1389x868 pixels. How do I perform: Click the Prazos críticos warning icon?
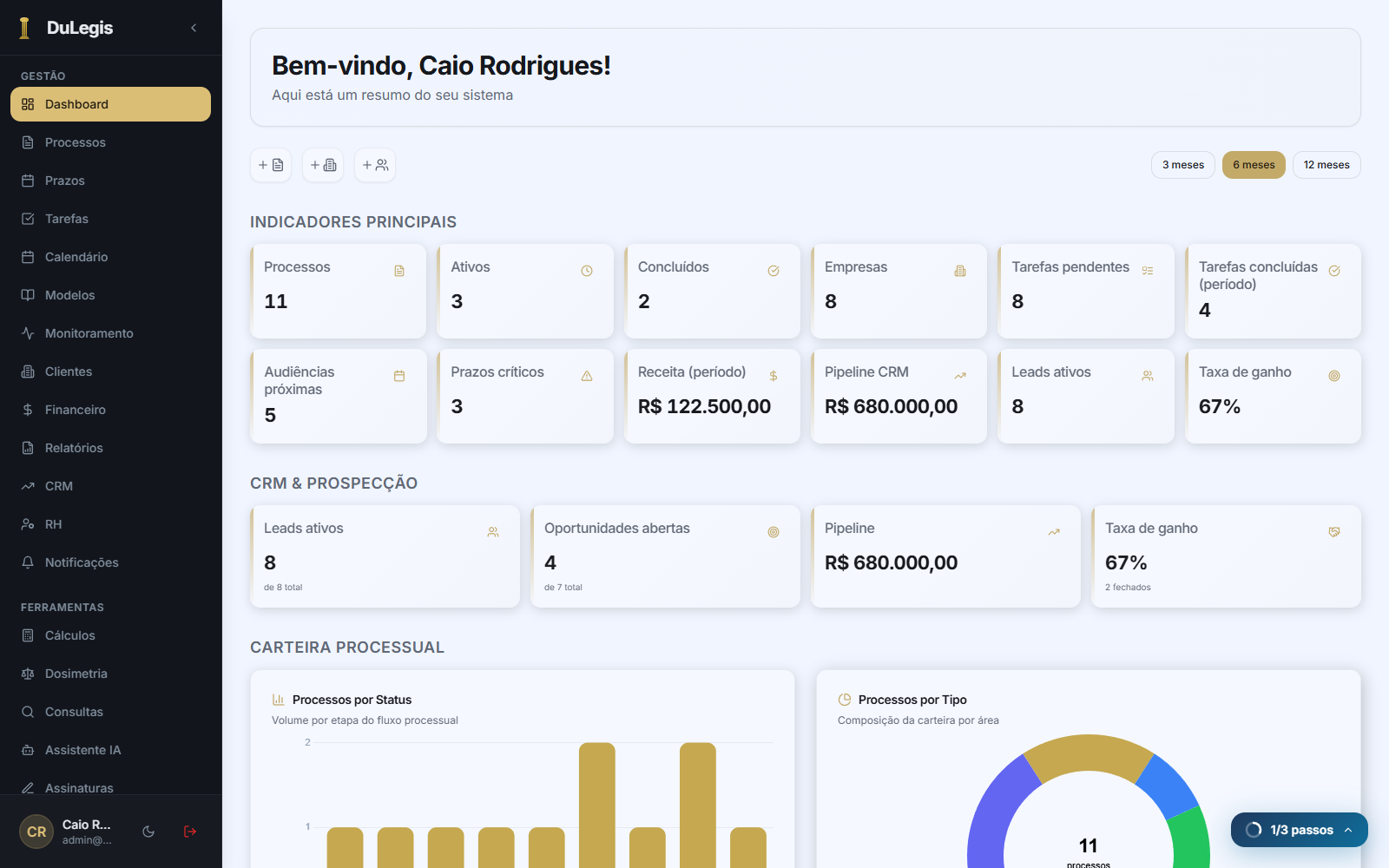587,376
